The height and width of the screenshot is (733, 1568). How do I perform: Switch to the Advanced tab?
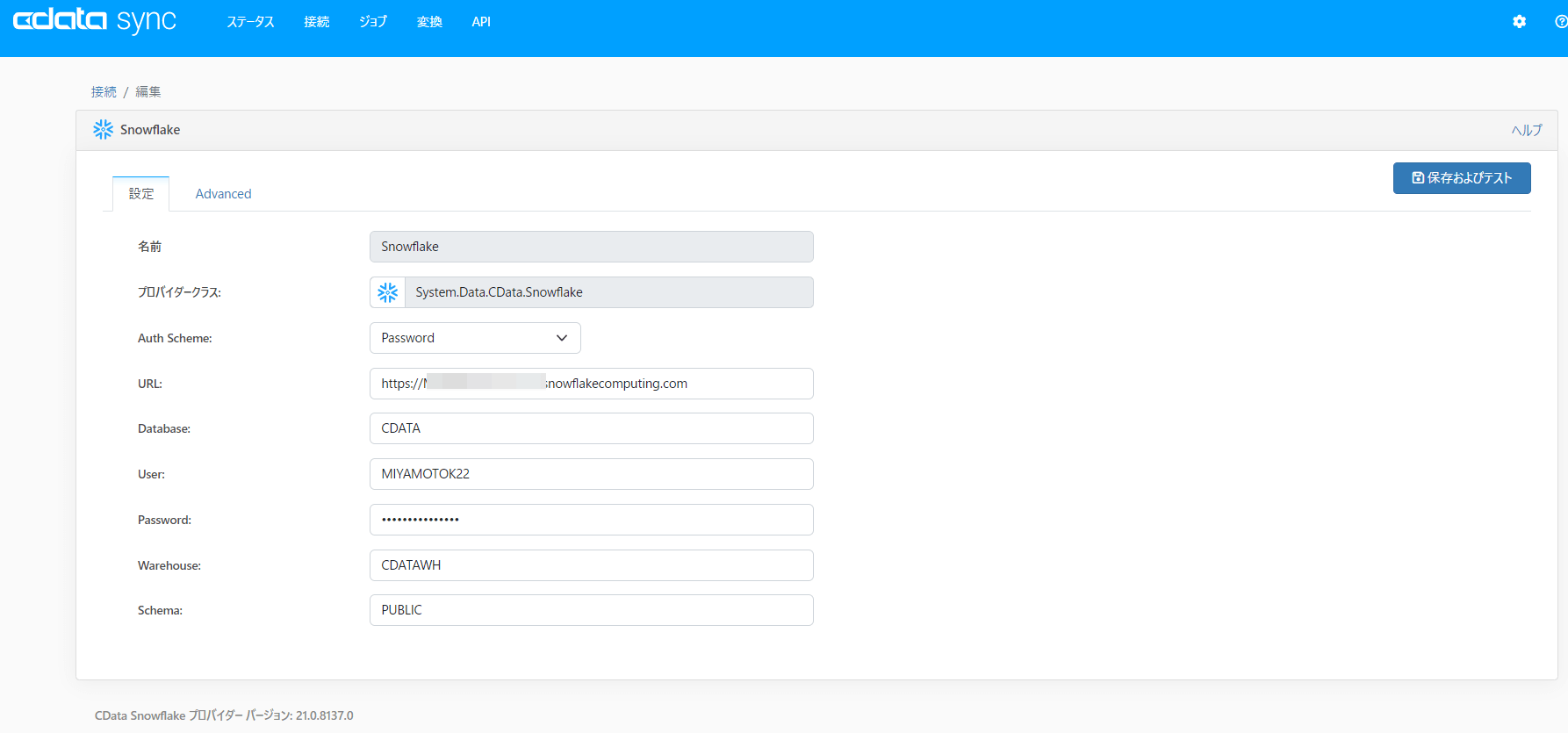223,194
